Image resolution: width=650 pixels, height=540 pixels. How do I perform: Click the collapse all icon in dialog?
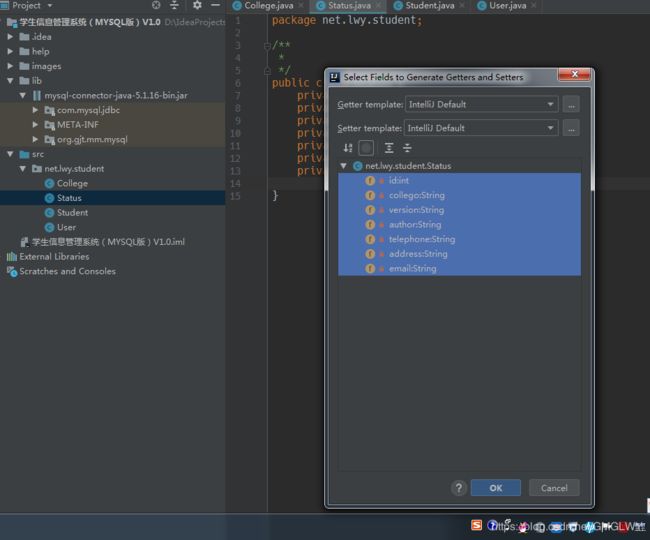407,148
